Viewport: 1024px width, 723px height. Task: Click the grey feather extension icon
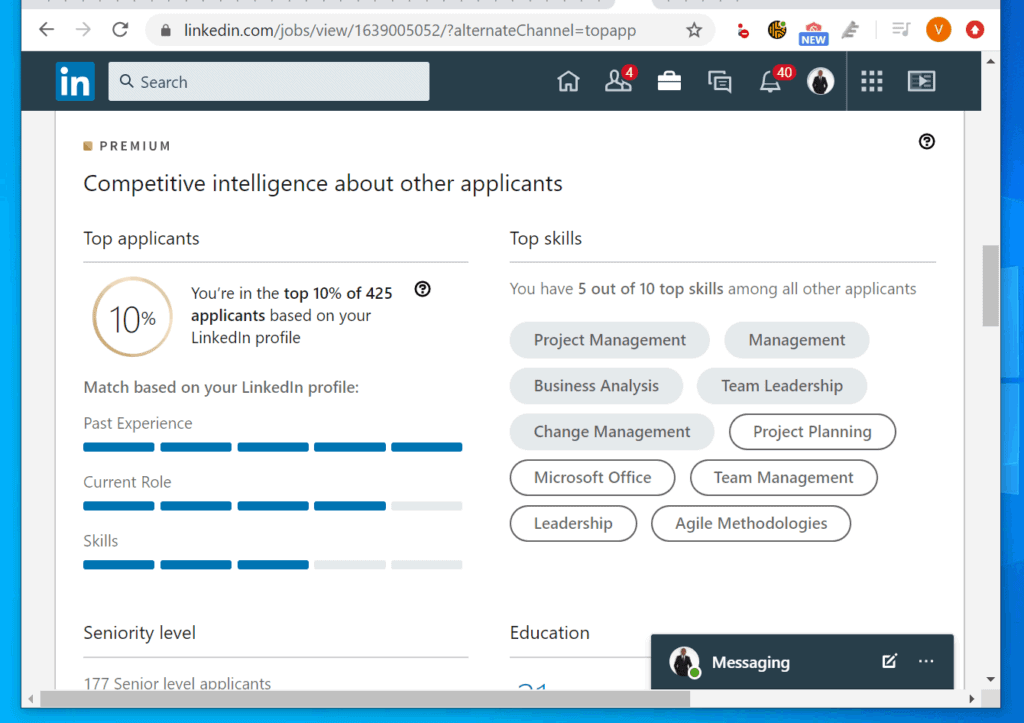point(850,29)
